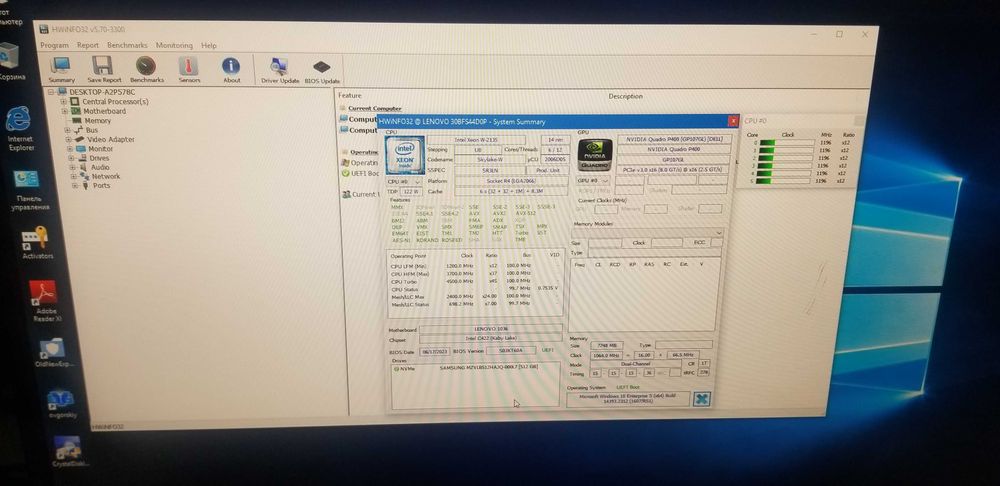Image resolution: width=1000 pixels, height=486 pixels.
Task: Expand the Network branch
Action: [x=74, y=177]
